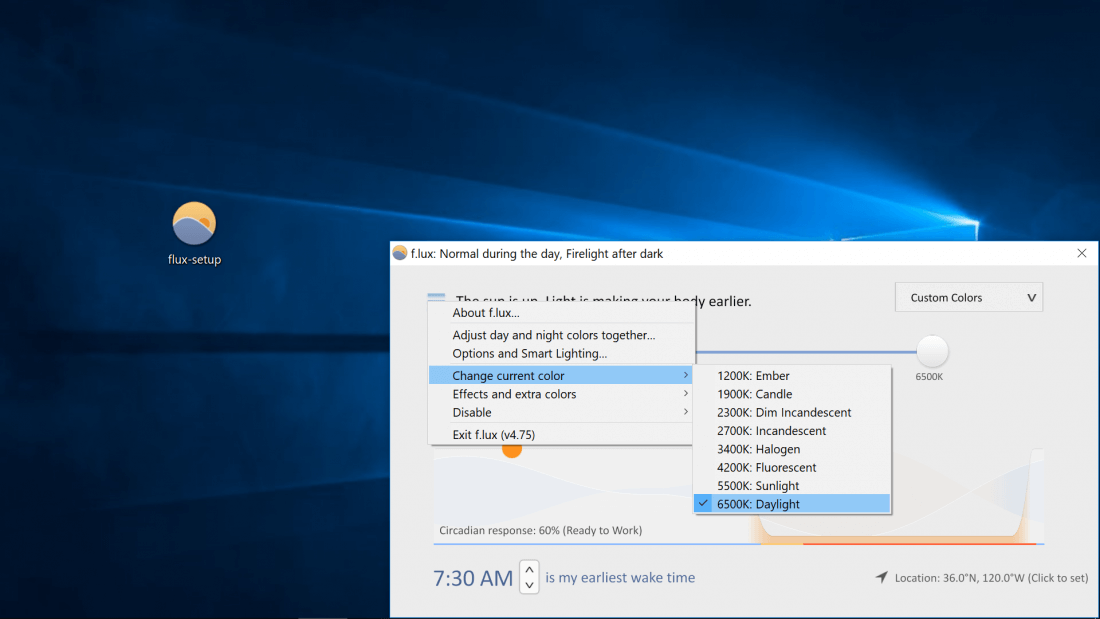Decrease wake time with down arrow

tap(529, 585)
